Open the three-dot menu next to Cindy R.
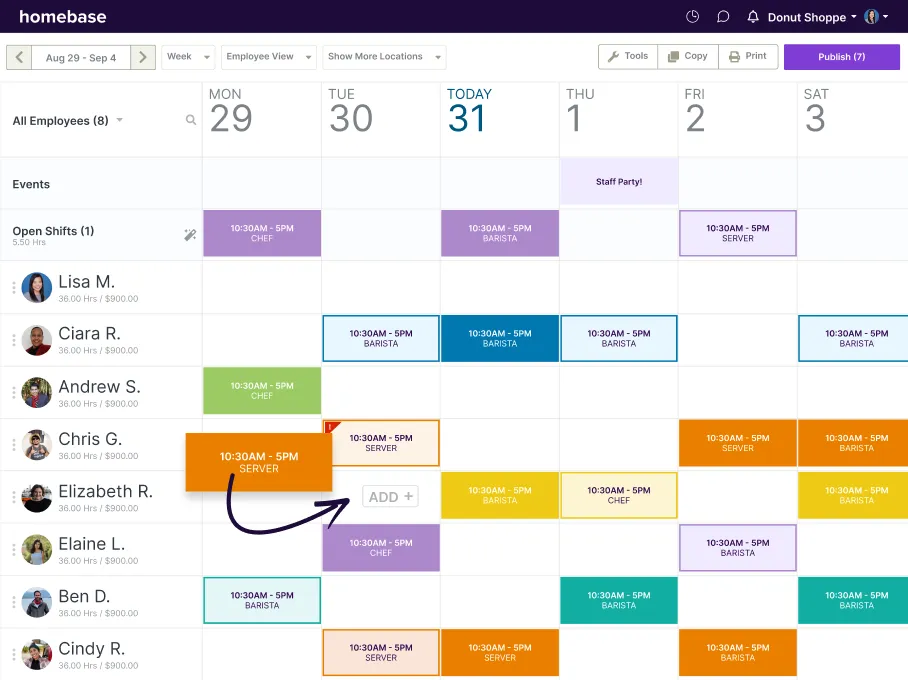The image size is (908, 680). click(x=11, y=654)
